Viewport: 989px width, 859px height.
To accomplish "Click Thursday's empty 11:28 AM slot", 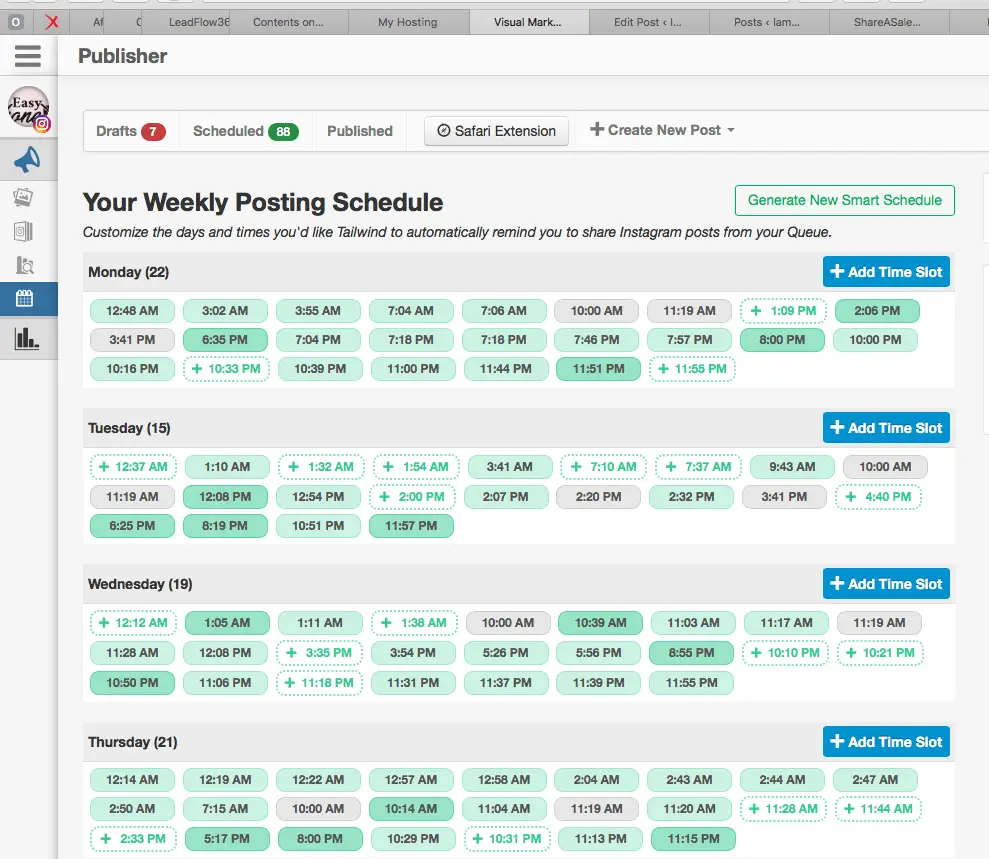I will 783,809.
